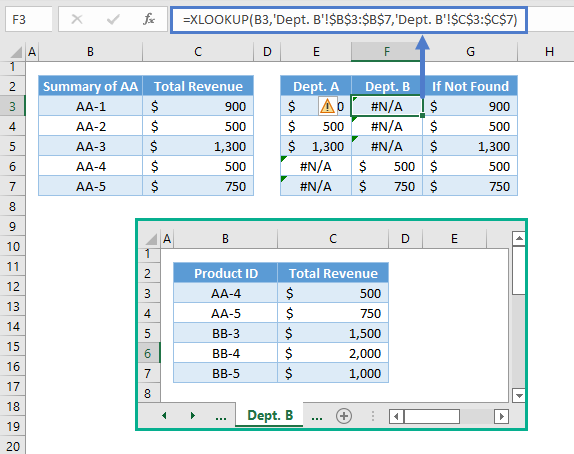Click previous sheet tab navigation arrow
The width and height of the screenshot is (574, 454).
[x=164, y=416]
